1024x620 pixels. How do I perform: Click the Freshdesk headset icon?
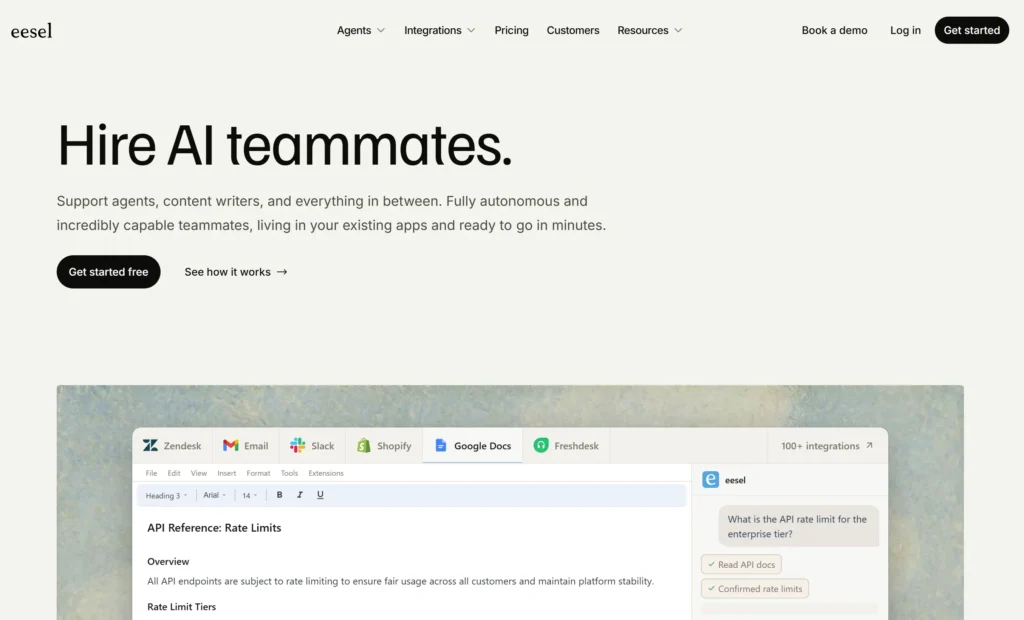pos(541,446)
